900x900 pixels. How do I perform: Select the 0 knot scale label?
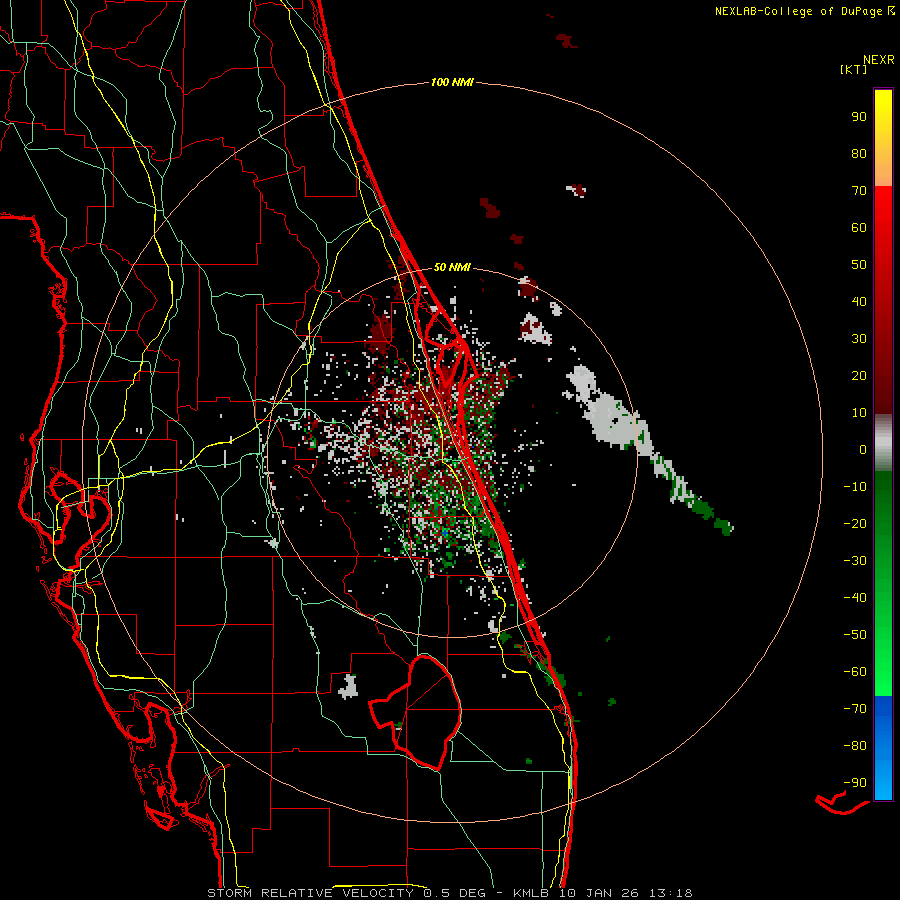click(x=863, y=450)
